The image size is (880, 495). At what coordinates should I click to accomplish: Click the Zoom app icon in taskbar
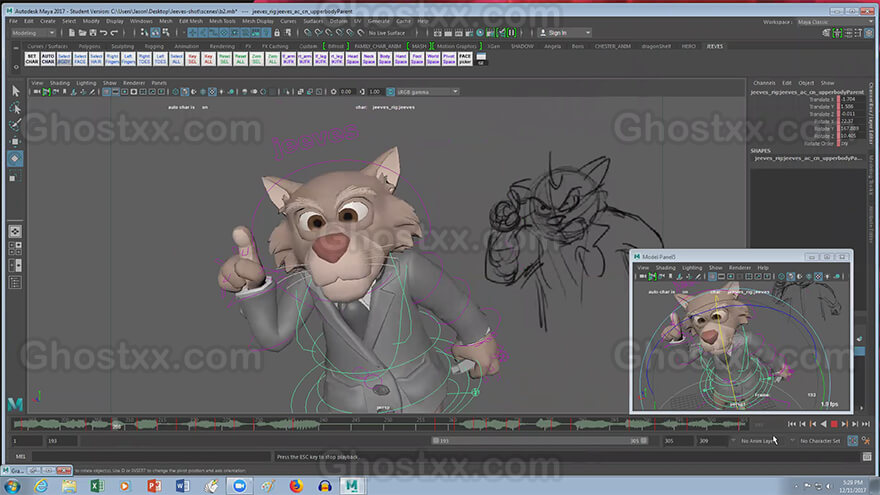[239, 485]
